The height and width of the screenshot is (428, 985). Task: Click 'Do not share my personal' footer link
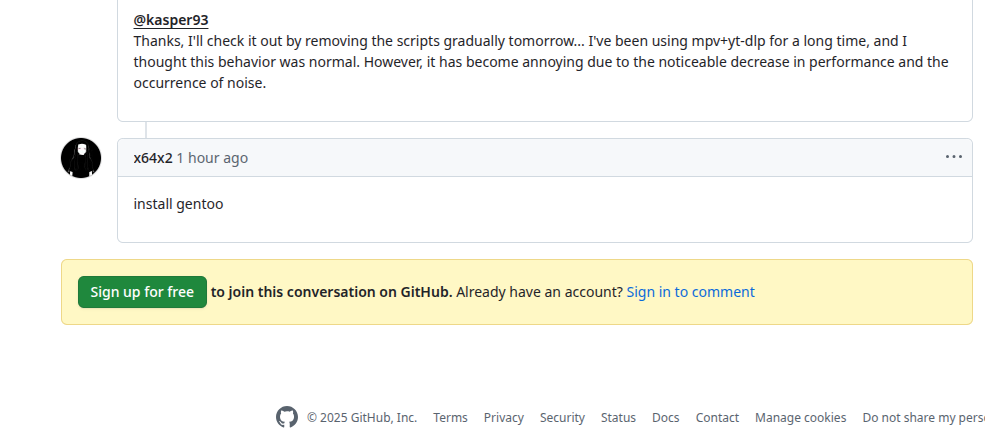point(923,417)
